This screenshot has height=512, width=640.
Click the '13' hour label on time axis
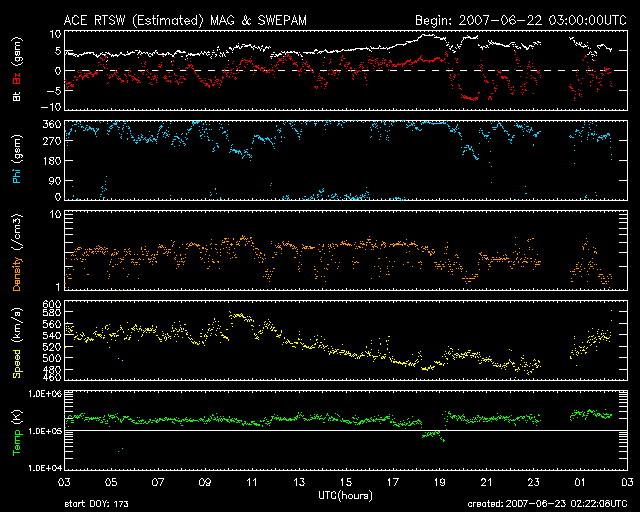299,483
